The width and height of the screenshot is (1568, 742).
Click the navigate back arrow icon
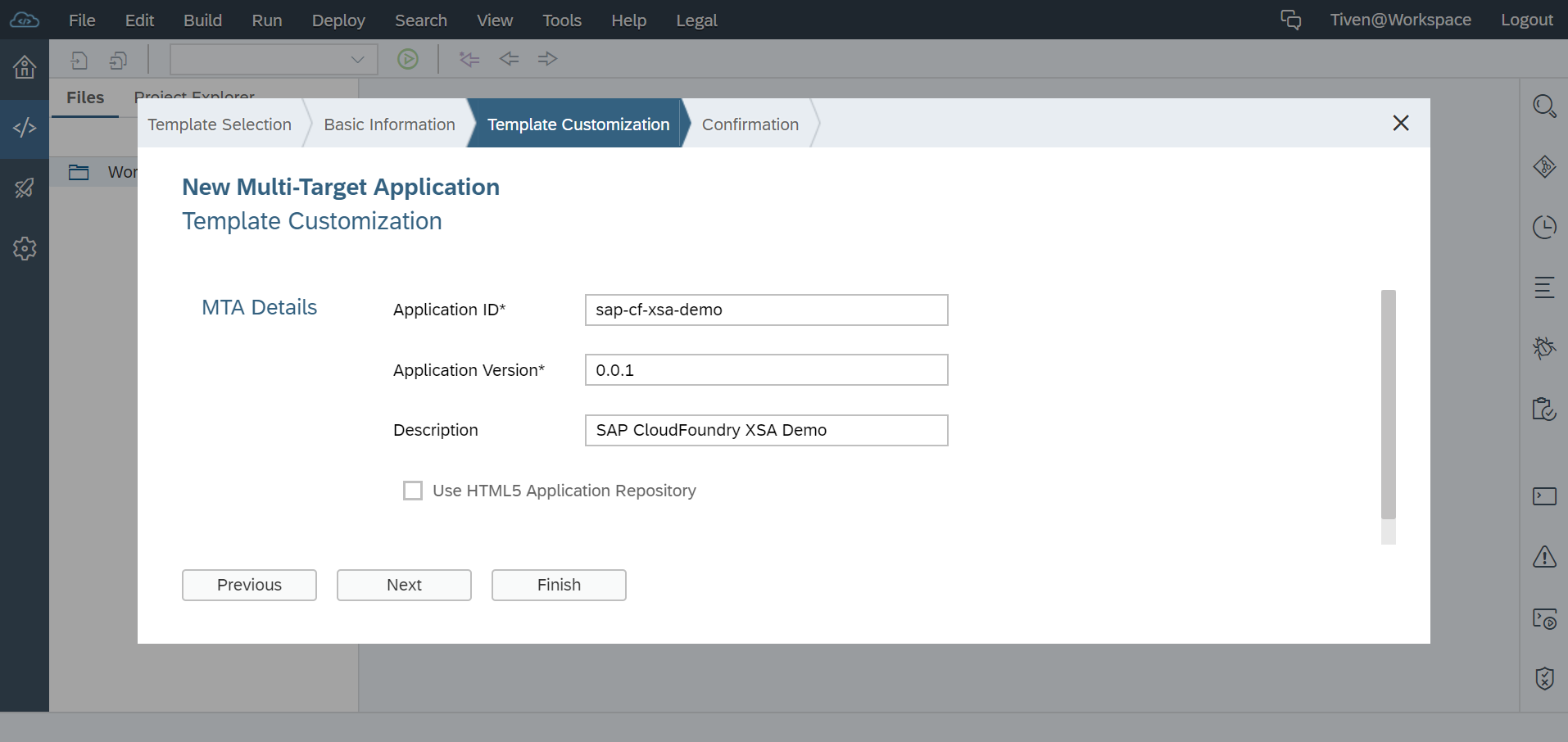pyautogui.click(x=509, y=59)
